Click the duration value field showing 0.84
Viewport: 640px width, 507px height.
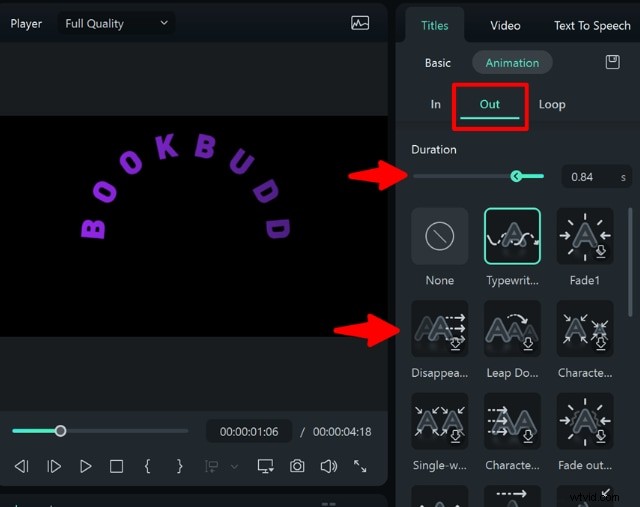click(588, 177)
